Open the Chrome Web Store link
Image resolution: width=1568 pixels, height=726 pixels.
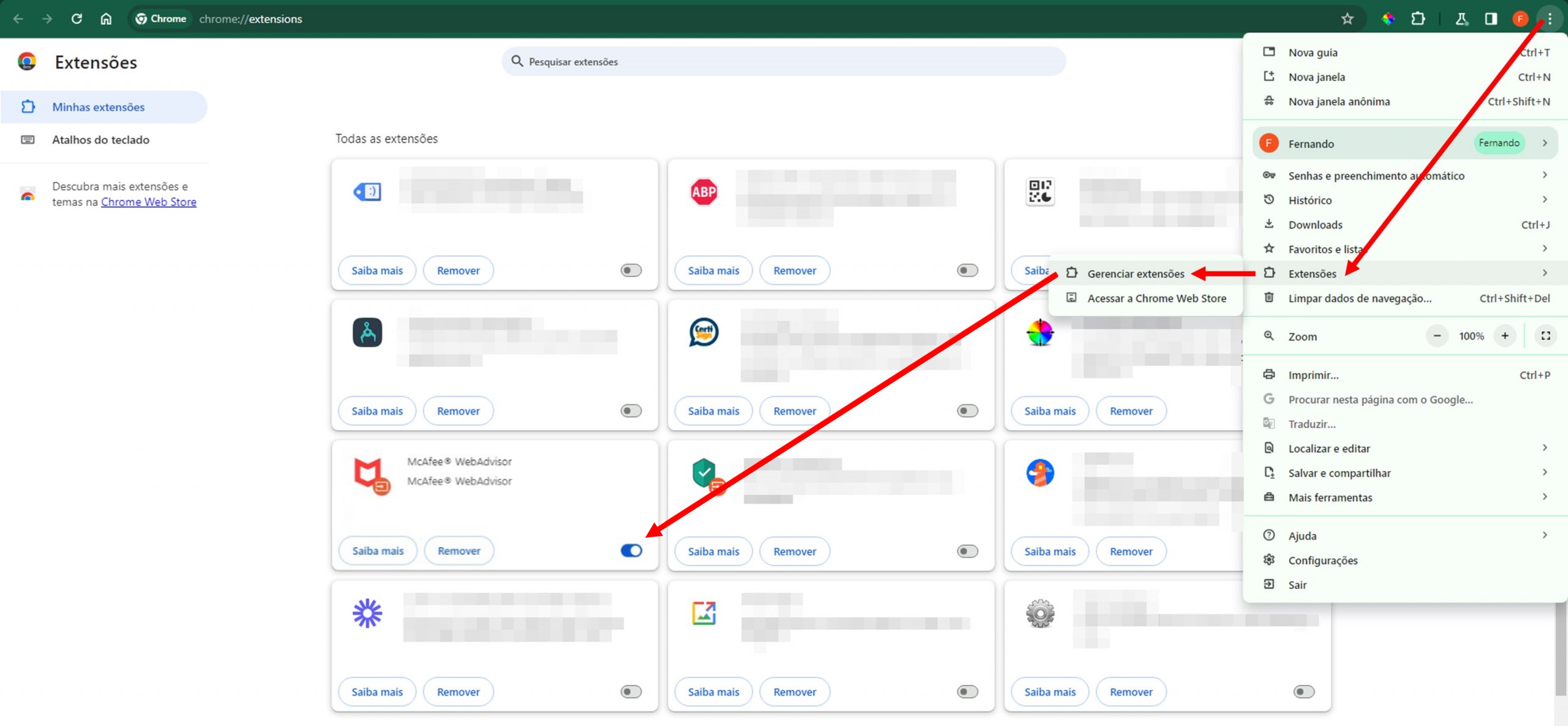pyautogui.click(x=149, y=202)
